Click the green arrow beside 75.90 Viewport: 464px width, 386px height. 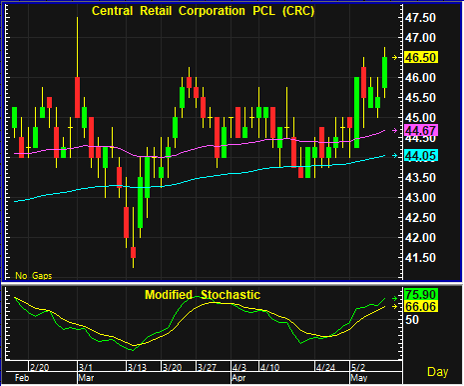395,298
